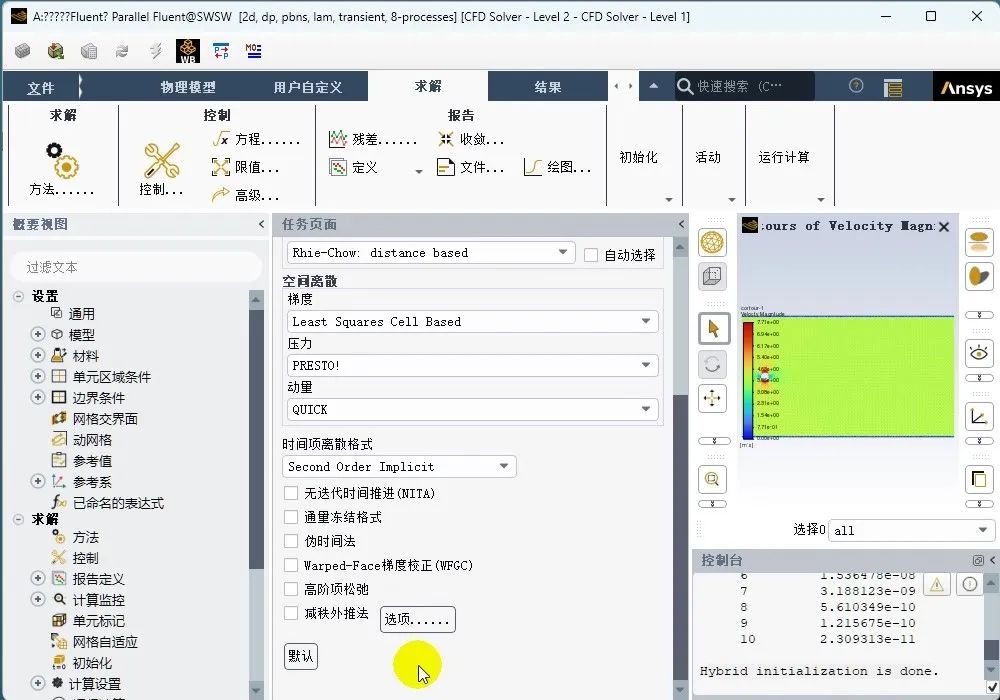Open the 动量 QUICK dropdown
The height and width of the screenshot is (700, 1000).
click(x=473, y=410)
